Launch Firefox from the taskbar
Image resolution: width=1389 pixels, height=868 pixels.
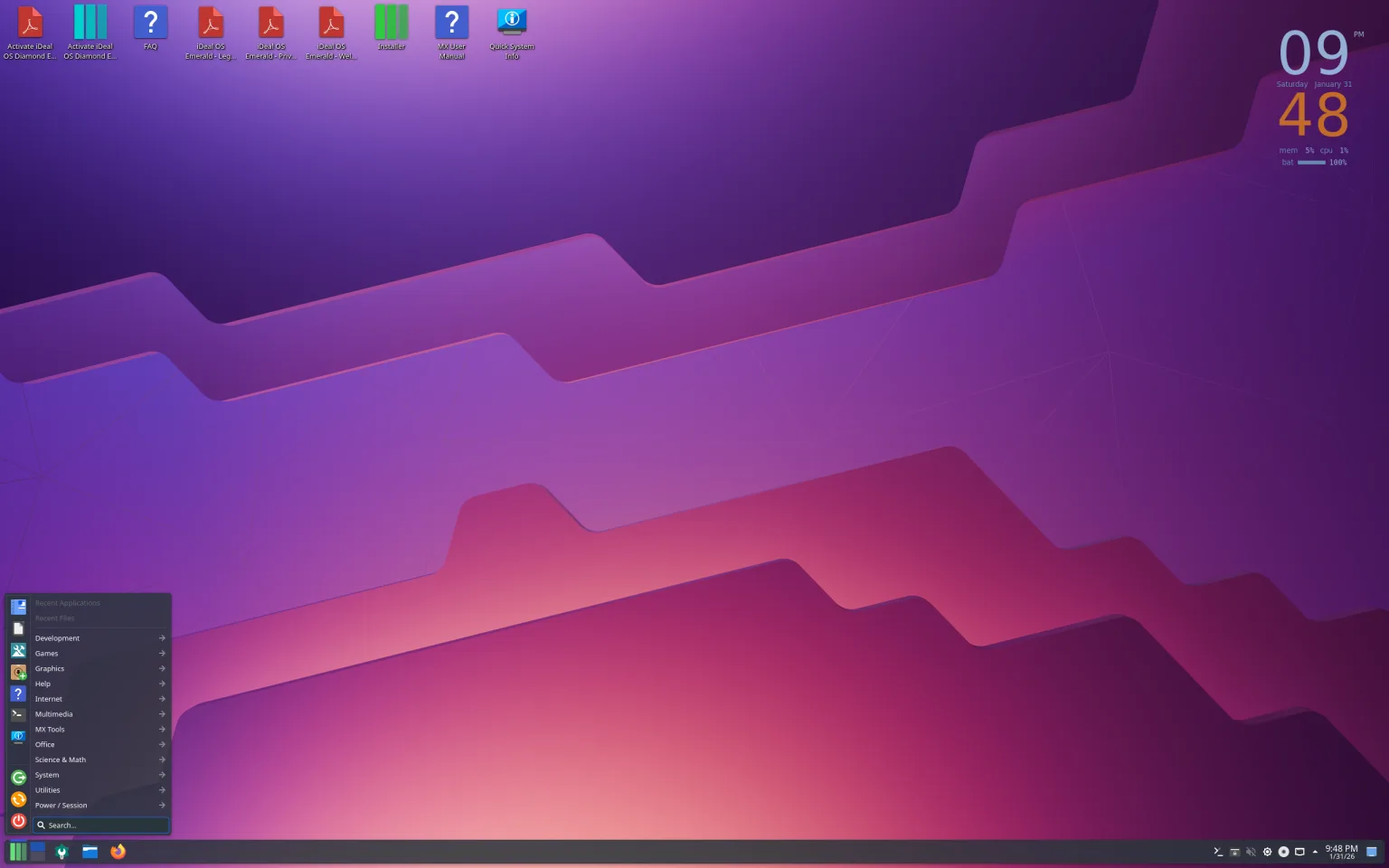118,852
